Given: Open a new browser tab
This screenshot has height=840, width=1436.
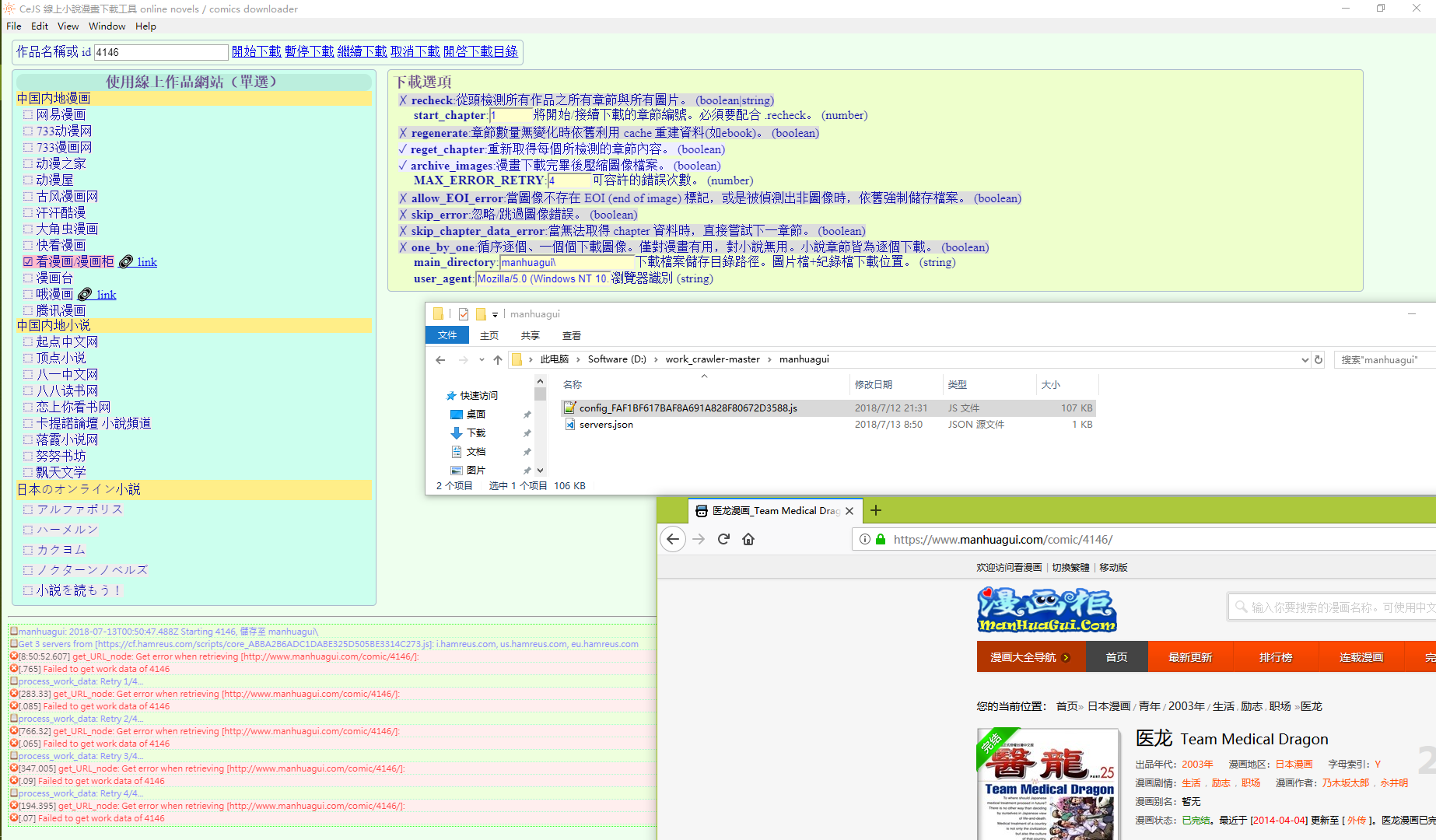Looking at the screenshot, I should coord(876,510).
